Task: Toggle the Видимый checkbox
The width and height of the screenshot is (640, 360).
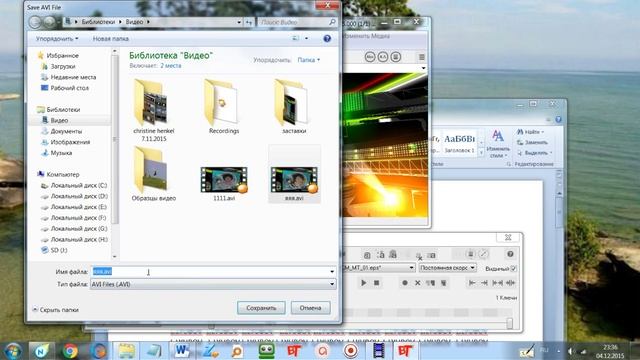Action: point(513,268)
